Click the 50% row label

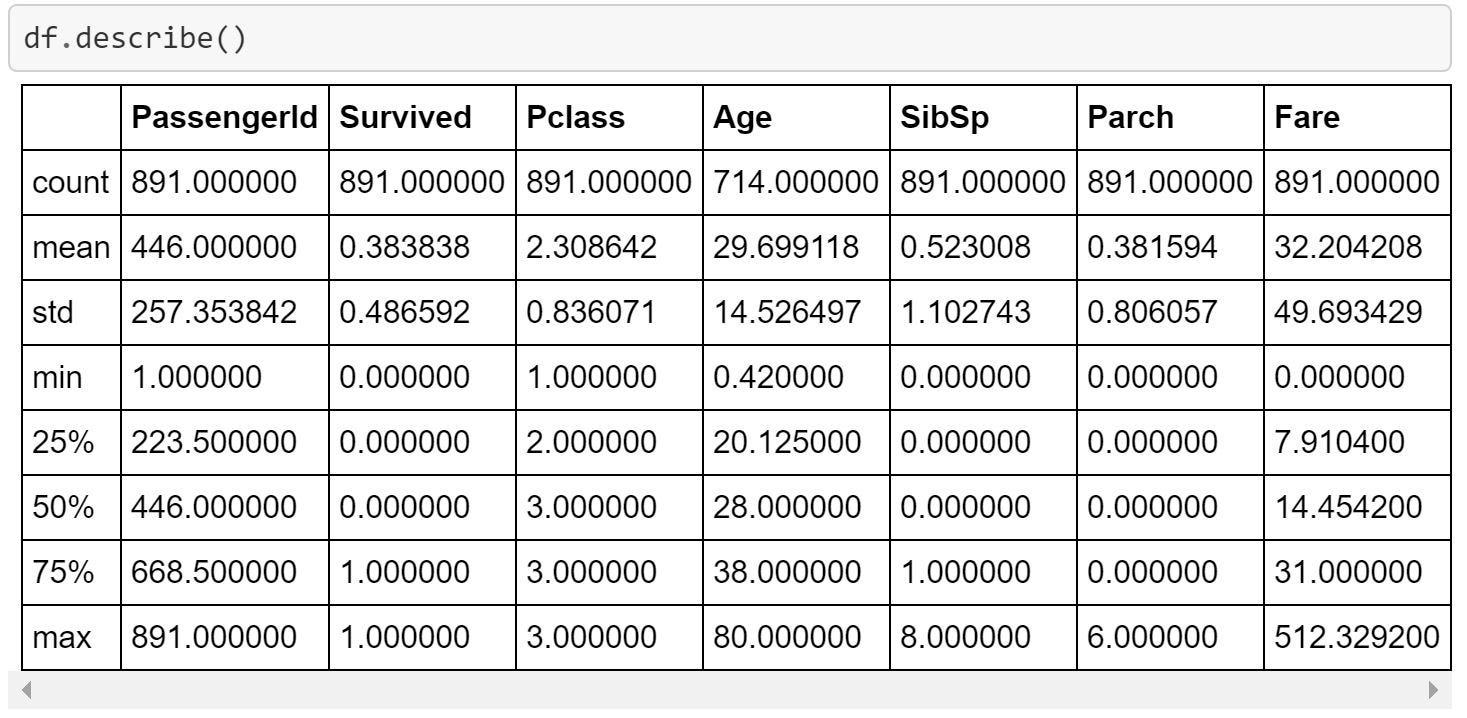coord(63,507)
